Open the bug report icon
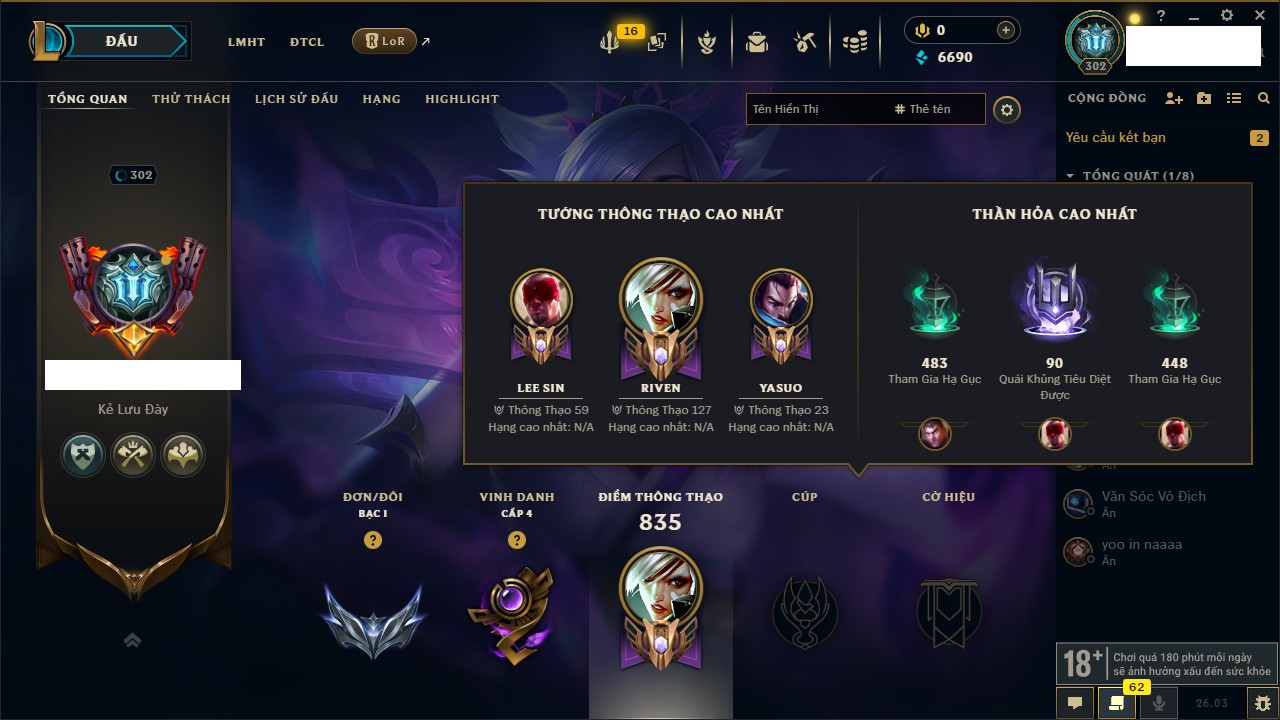 [1262, 703]
